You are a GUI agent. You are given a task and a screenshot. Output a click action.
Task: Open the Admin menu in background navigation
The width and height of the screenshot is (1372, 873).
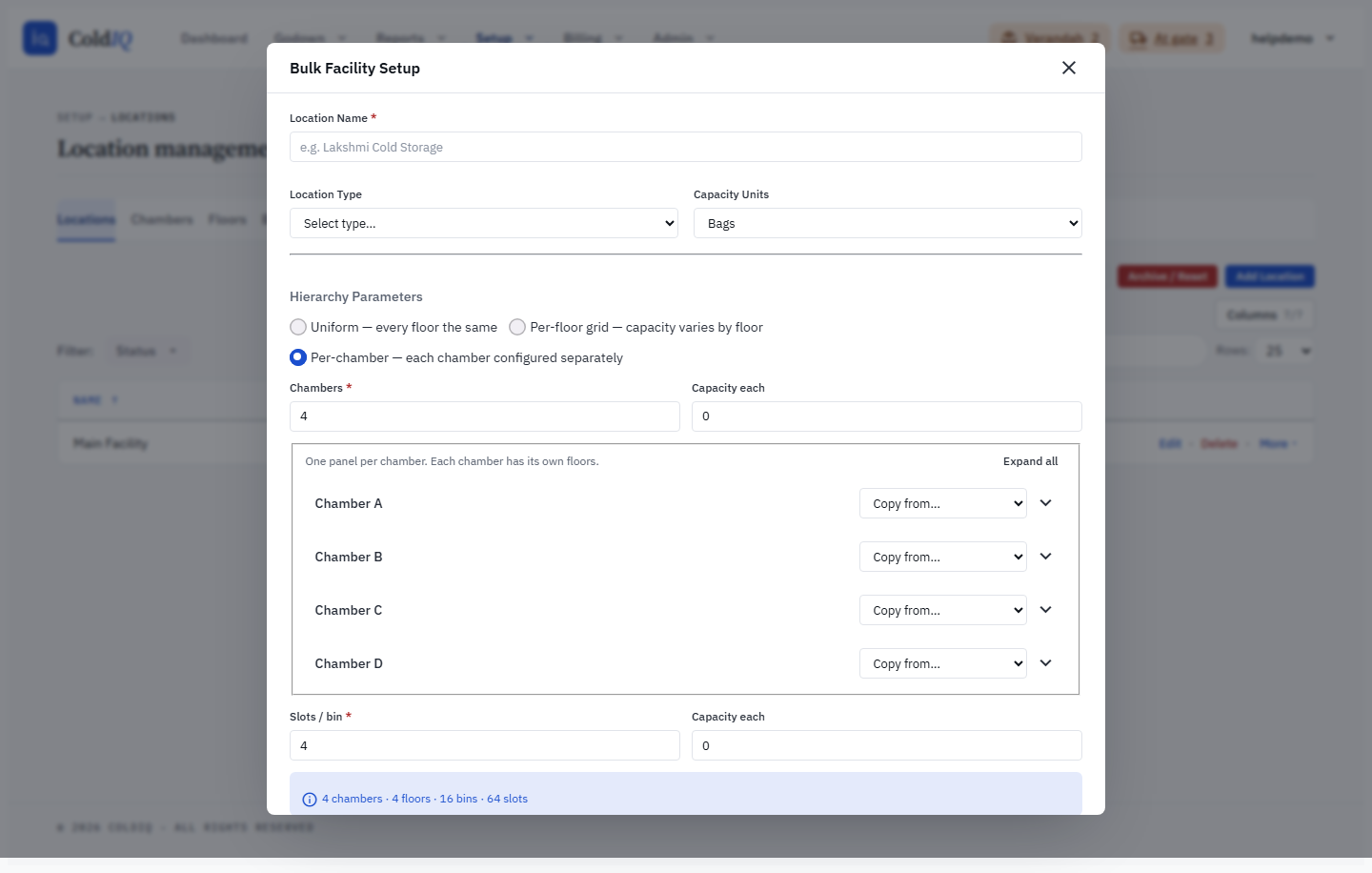[683, 38]
